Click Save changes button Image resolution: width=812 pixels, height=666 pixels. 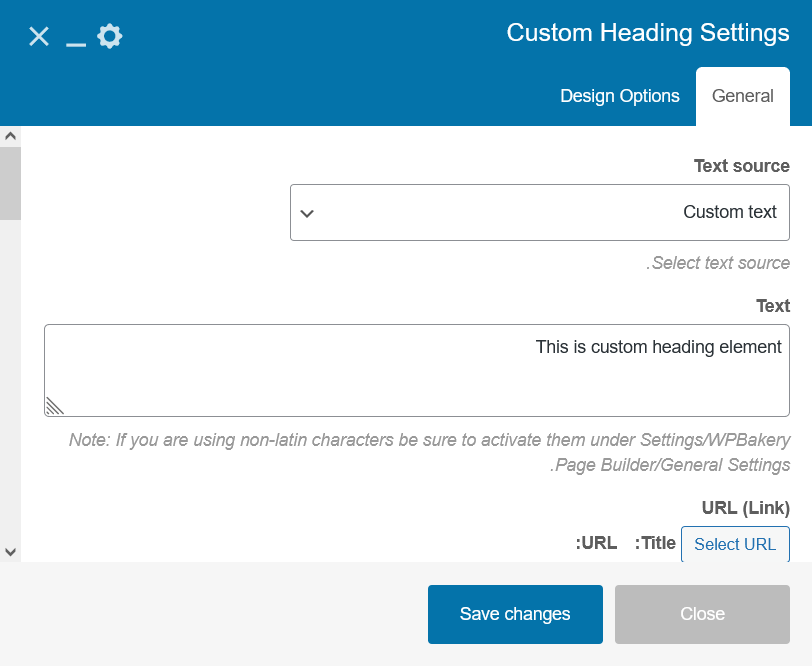[x=515, y=614]
